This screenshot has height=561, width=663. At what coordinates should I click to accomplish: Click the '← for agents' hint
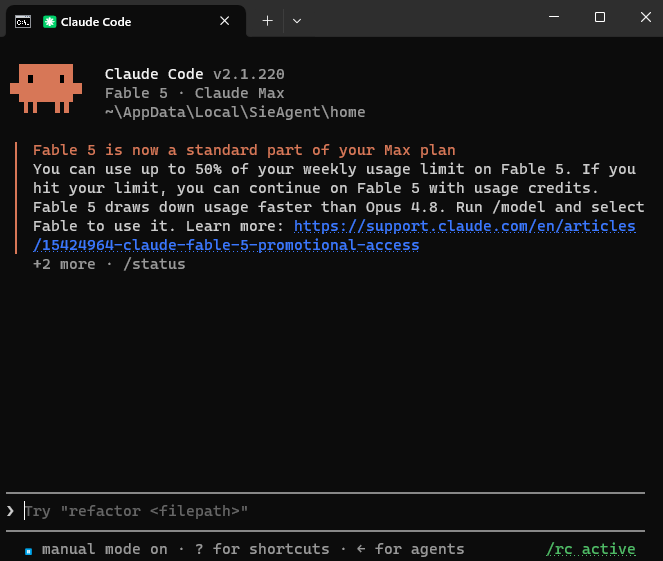pos(410,549)
